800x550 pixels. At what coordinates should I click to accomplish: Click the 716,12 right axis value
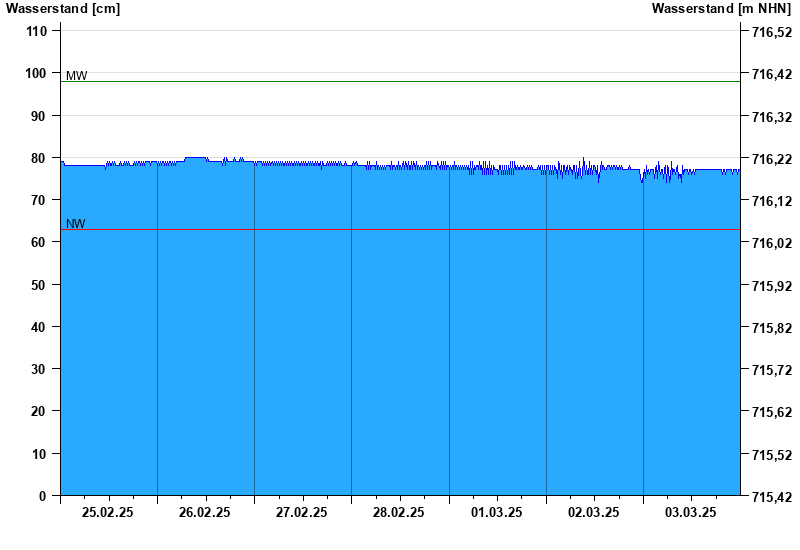(772, 201)
